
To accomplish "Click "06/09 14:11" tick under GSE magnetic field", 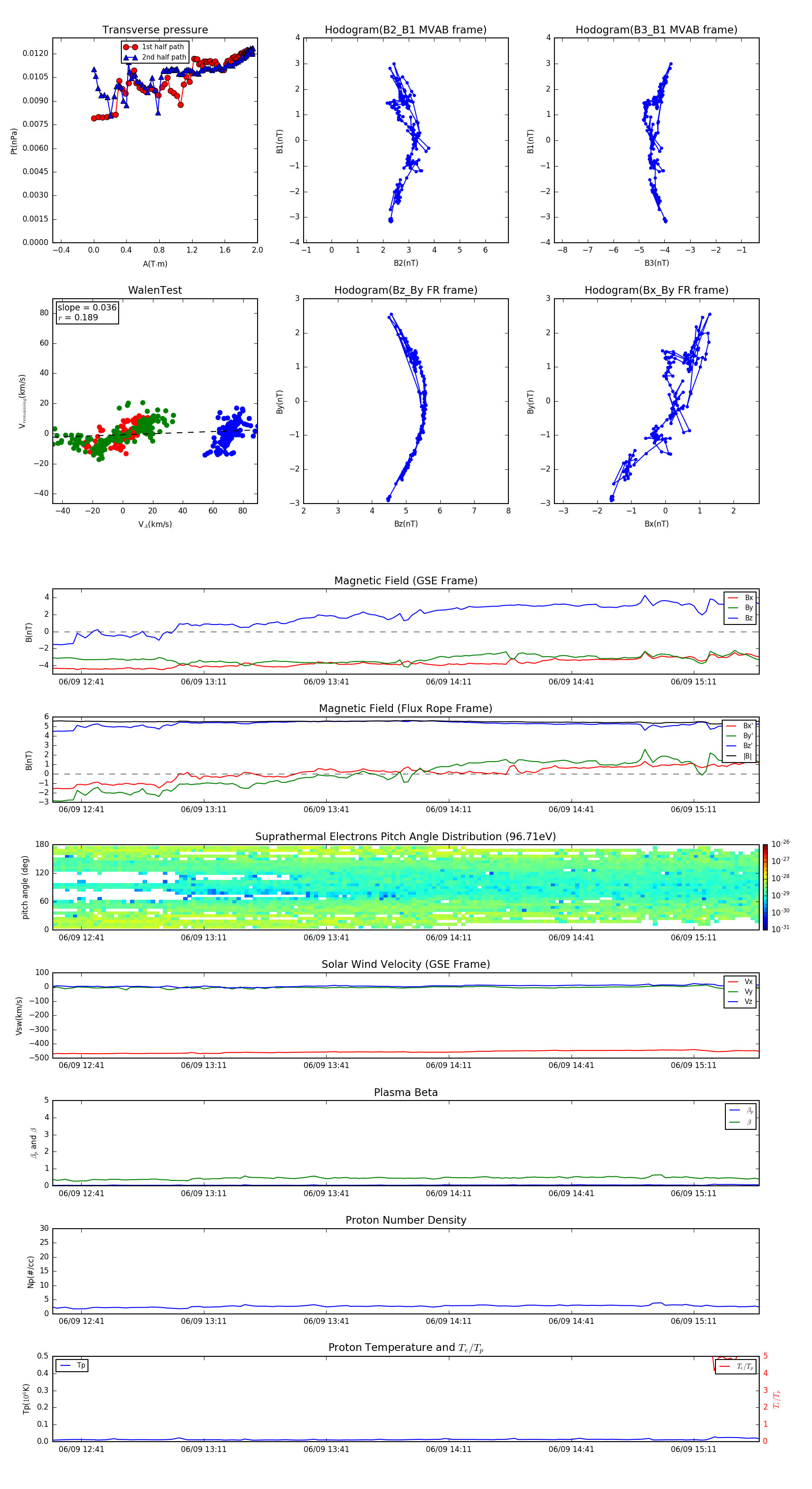I will tap(448, 681).
